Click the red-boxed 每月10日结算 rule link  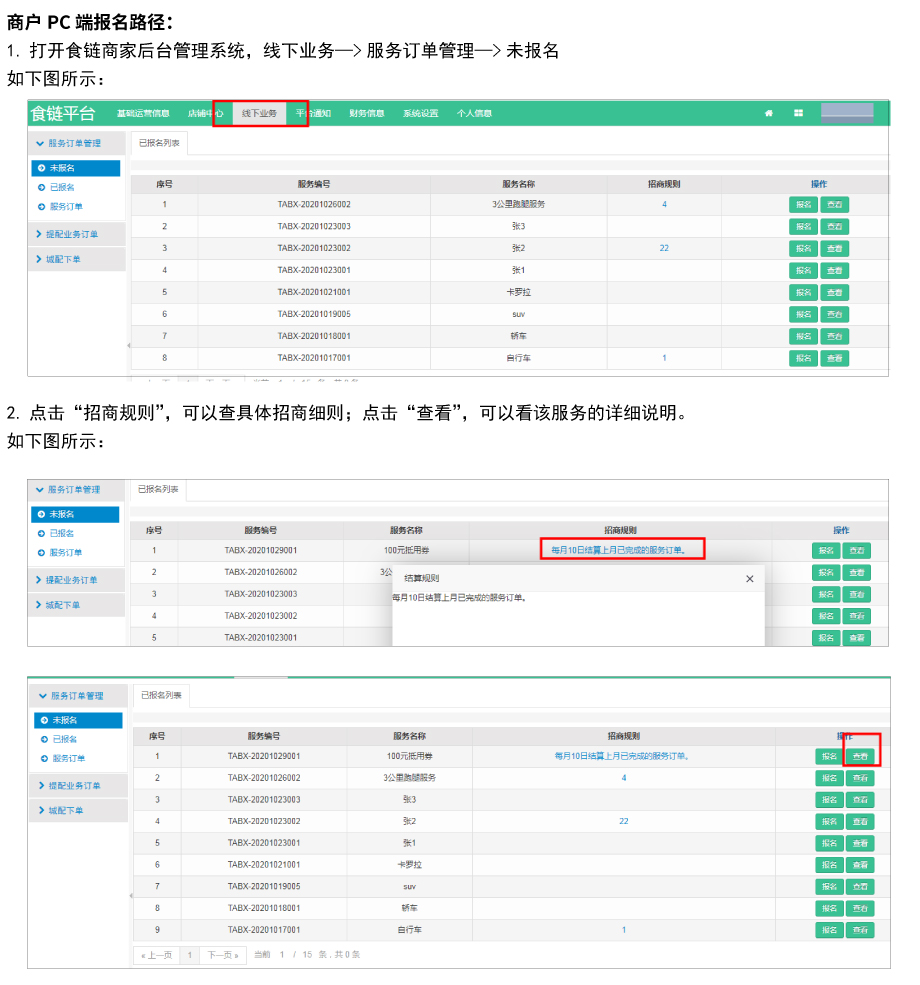pyautogui.click(x=622, y=549)
